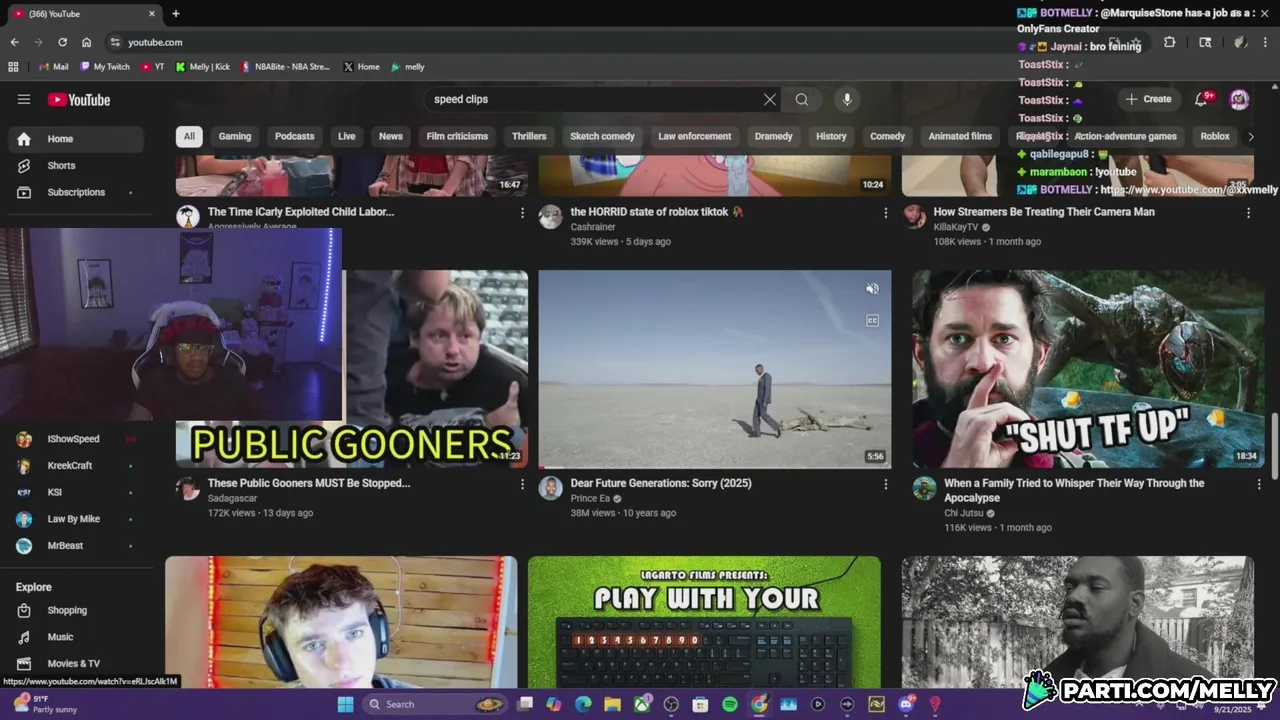Image resolution: width=1280 pixels, height=720 pixels.
Task: Open the Windows Start menu
Action: tap(345, 704)
